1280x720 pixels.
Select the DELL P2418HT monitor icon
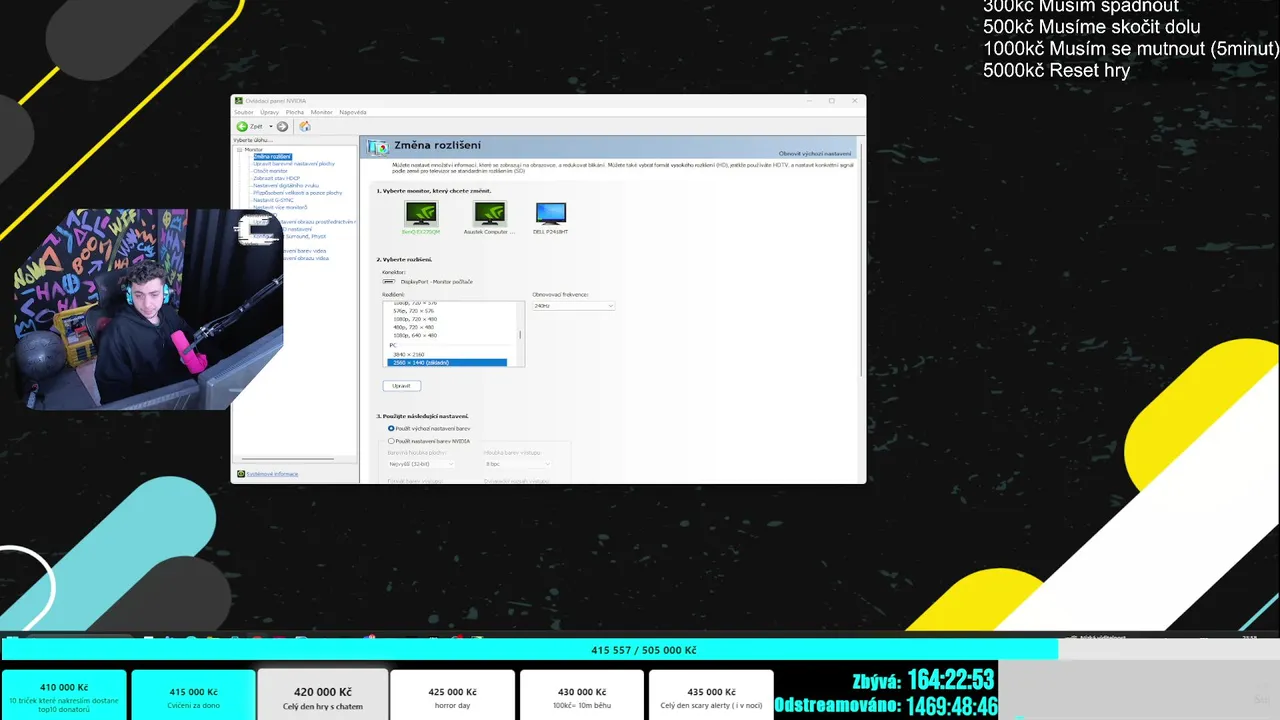click(551, 212)
